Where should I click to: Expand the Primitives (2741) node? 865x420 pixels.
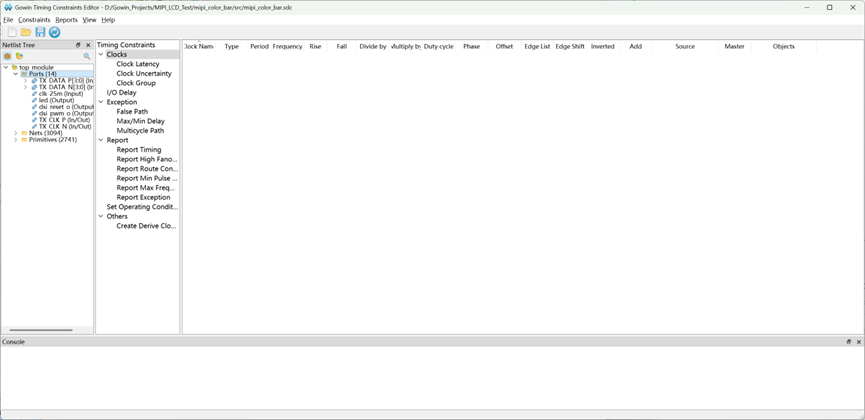click(15, 140)
